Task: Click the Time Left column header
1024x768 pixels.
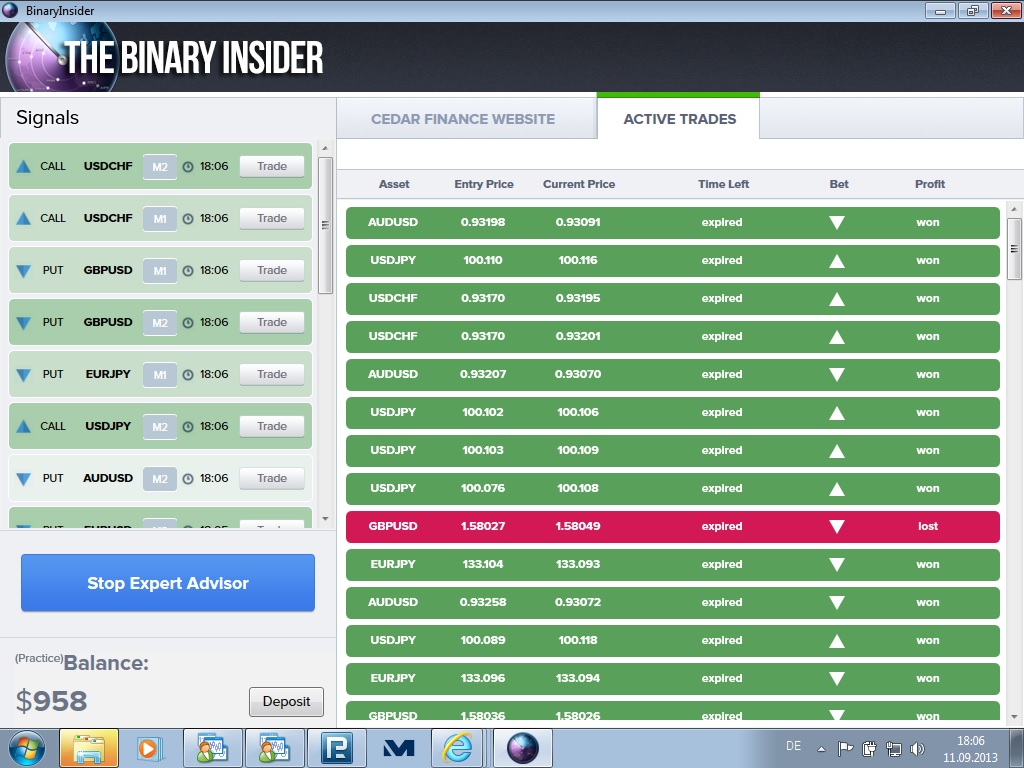Action: click(x=723, y=184)
